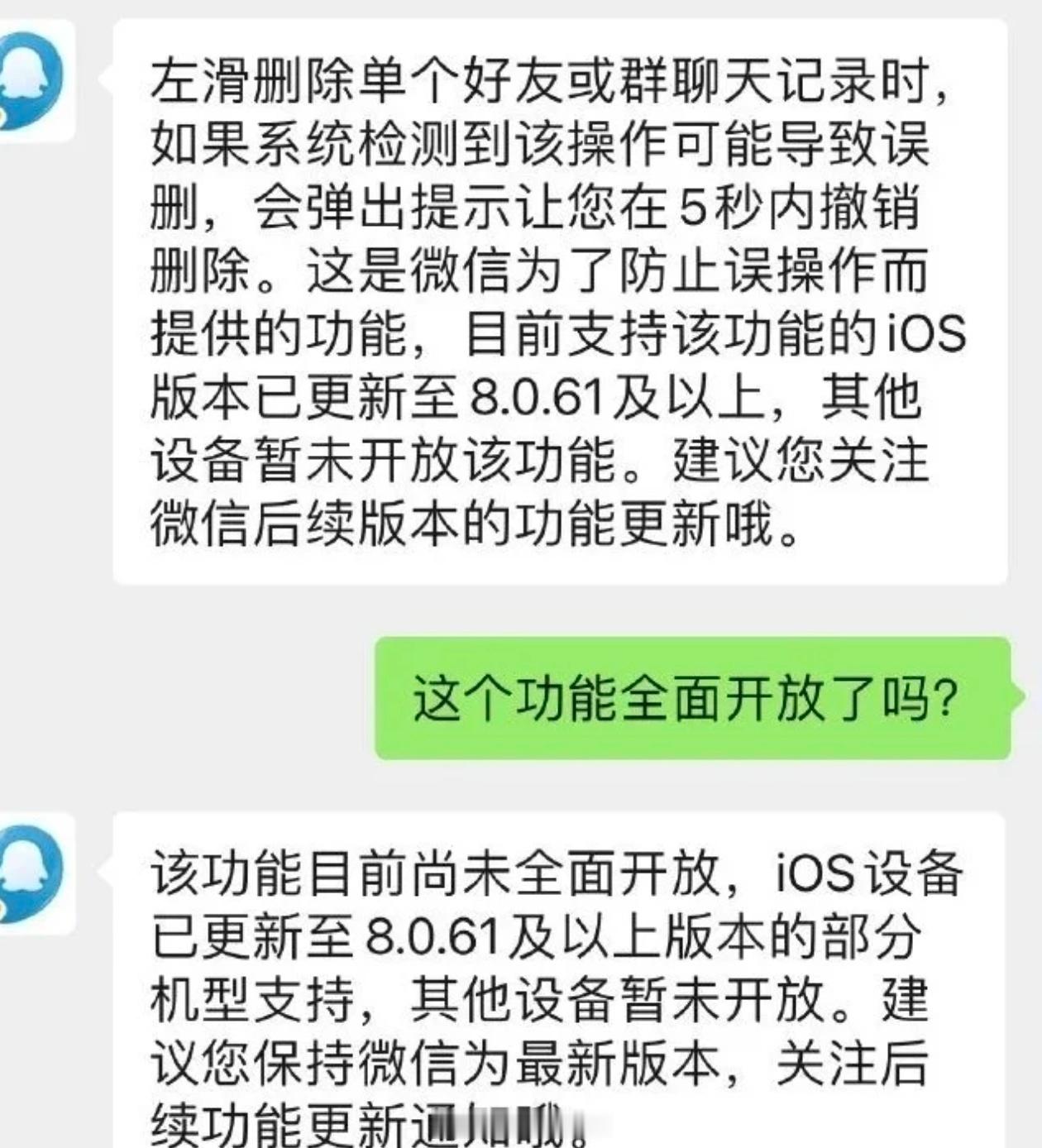Open the first reply beginning with 左滑删除单个好友
The height and width of the screenshot is (1148, 1042).
pyautogui.click(x=560, y=301)
